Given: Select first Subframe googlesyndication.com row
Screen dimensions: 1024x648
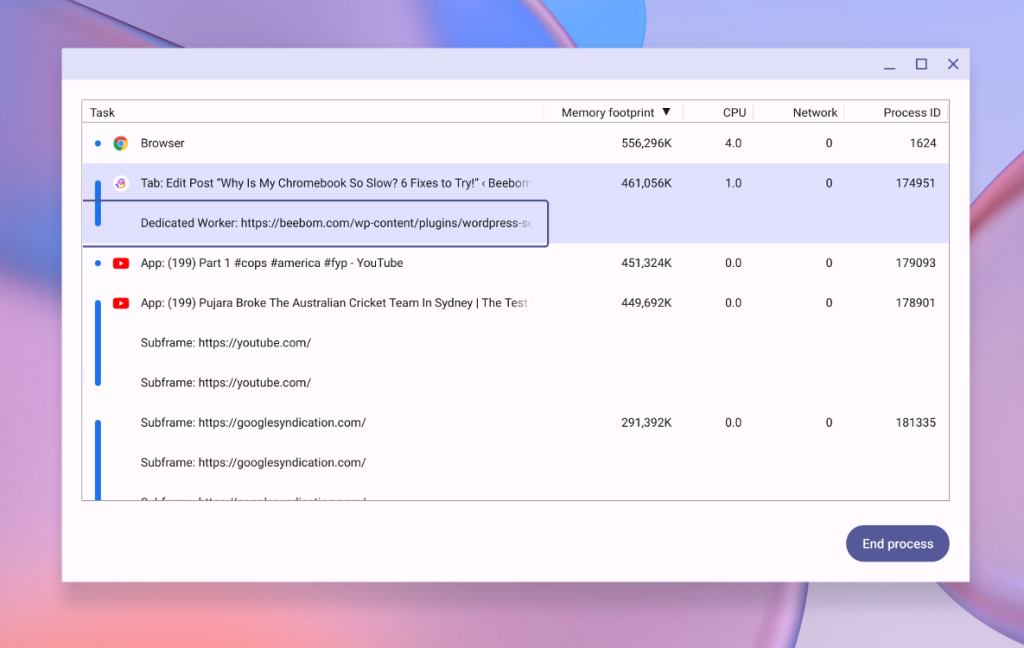Looking at the screenshot, I should (515, 423).
